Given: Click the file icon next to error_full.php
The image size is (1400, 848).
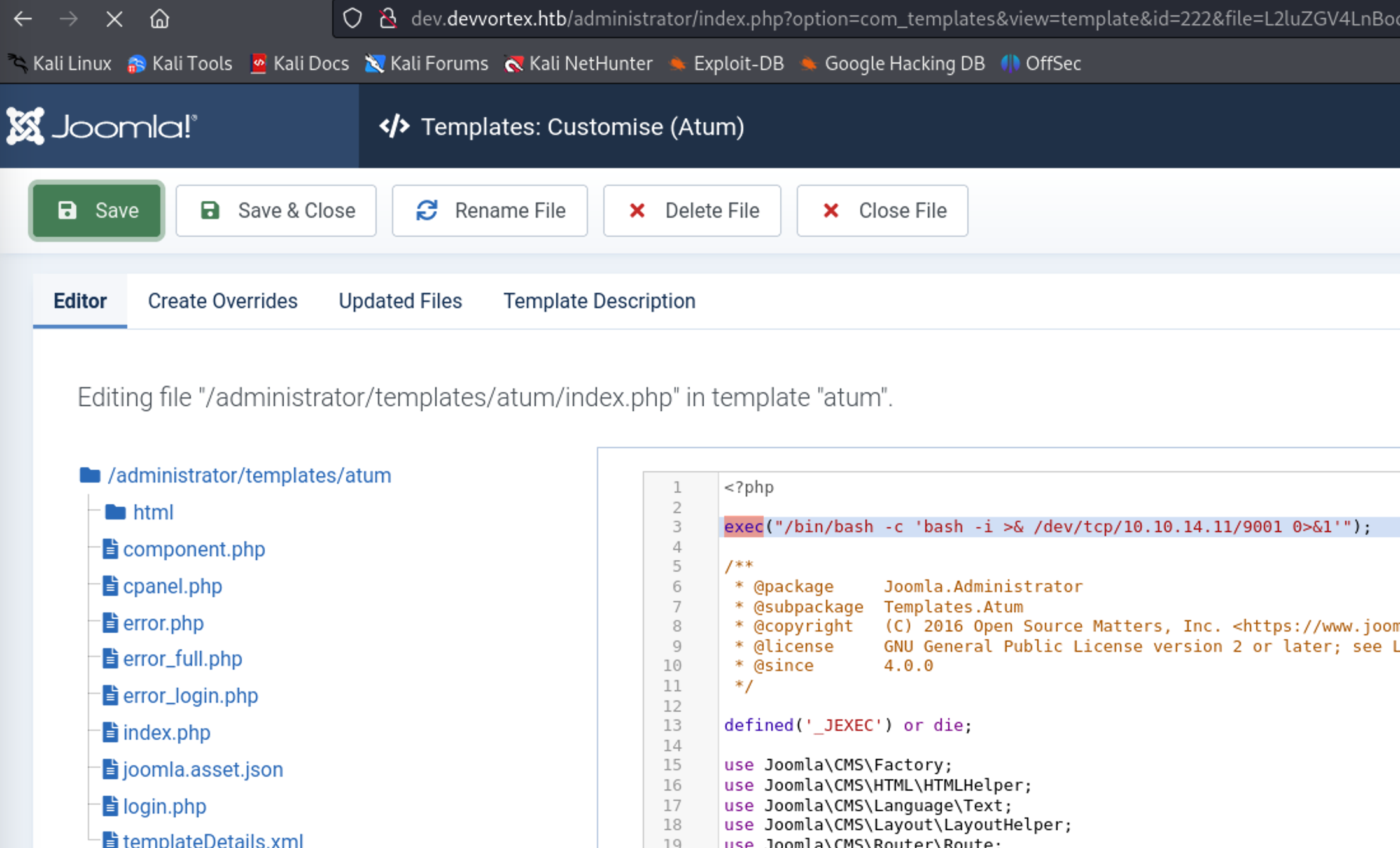Looking at the screenshot, I should (x=111, y=658).
